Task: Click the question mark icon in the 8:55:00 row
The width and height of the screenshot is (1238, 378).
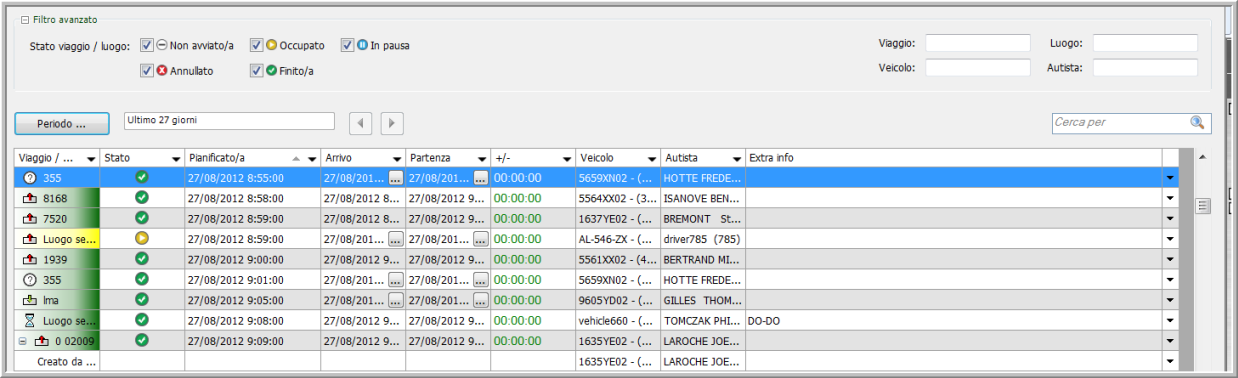Action: [29, 178]
